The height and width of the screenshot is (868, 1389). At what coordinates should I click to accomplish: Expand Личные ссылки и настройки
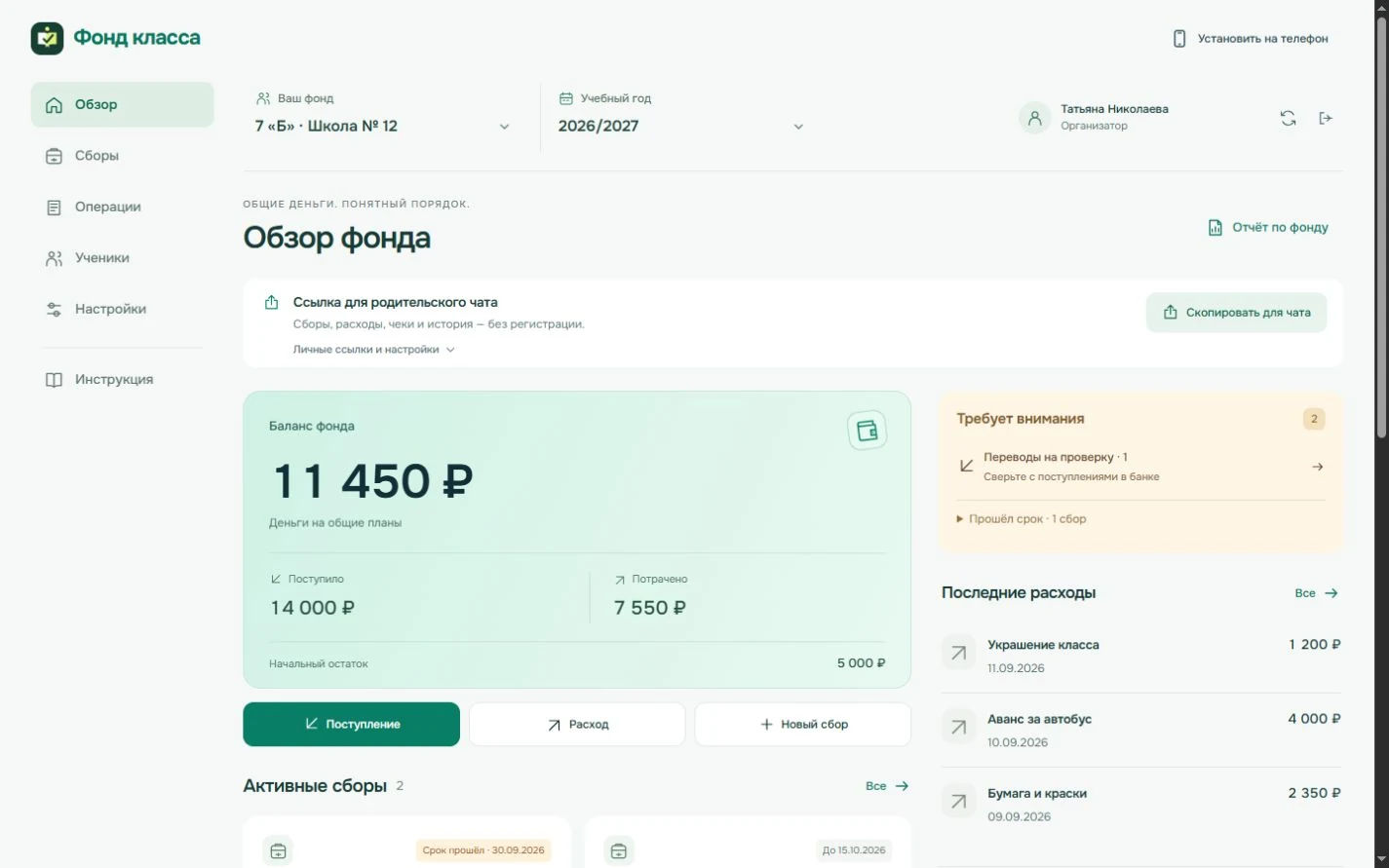pyautogui.click(x=374, y=349)
